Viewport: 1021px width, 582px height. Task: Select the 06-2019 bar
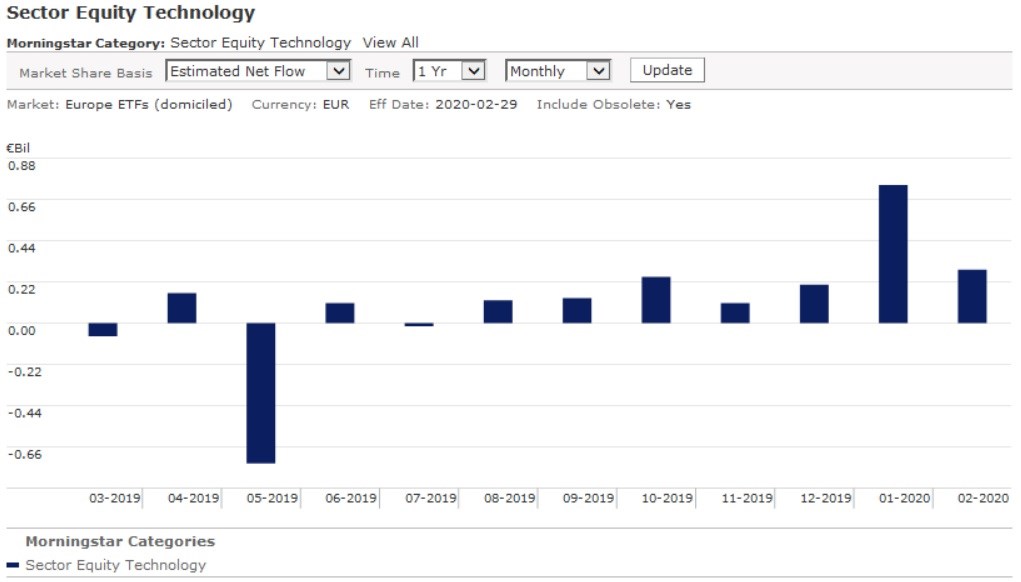[x=339, y=313]
